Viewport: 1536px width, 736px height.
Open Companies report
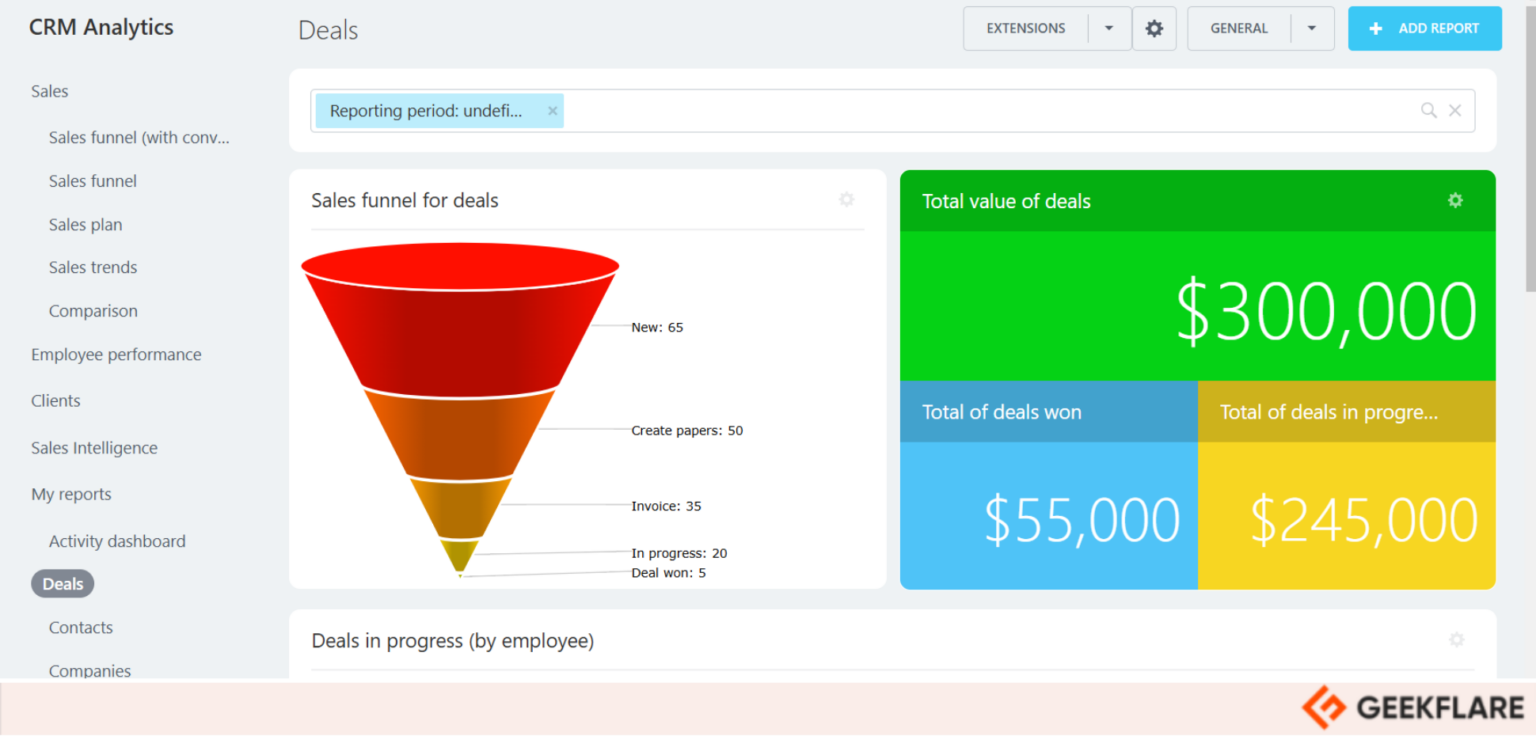point(90,671)
